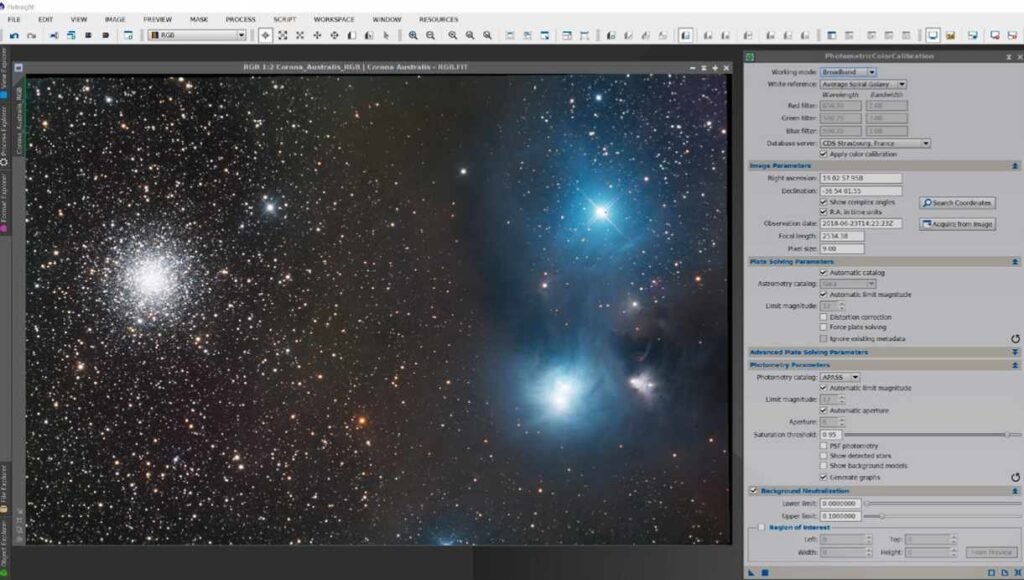
Task: Open RGB channel selector in toolbar
Action: tap(197, 35)
